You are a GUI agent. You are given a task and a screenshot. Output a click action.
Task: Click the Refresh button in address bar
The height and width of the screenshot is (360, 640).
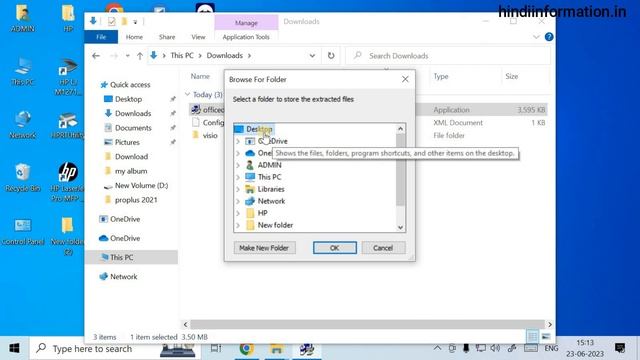coord(331,56)
